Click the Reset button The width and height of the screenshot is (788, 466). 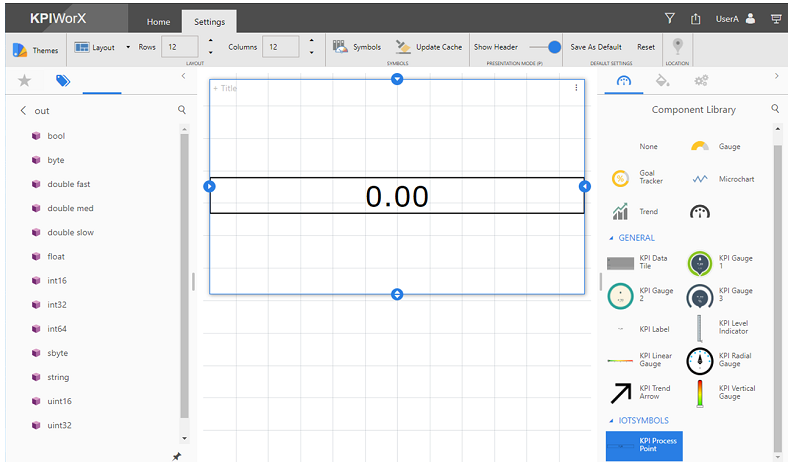[646, 47]
